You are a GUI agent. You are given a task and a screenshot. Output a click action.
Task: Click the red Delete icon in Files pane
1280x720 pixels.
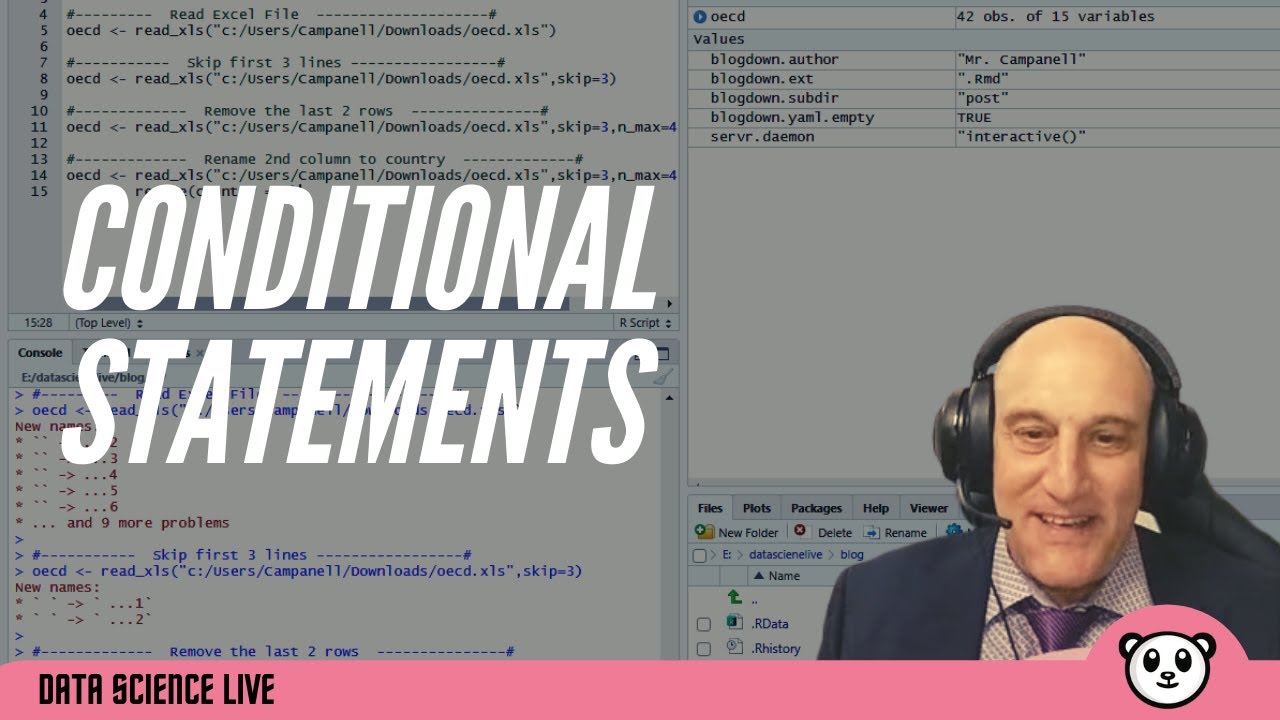pos(800,531)
